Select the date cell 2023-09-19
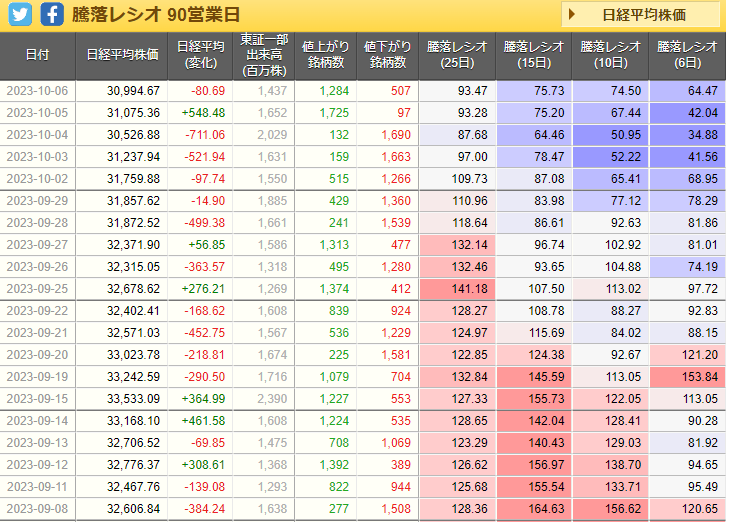729x522 pixels. (37, 377)
